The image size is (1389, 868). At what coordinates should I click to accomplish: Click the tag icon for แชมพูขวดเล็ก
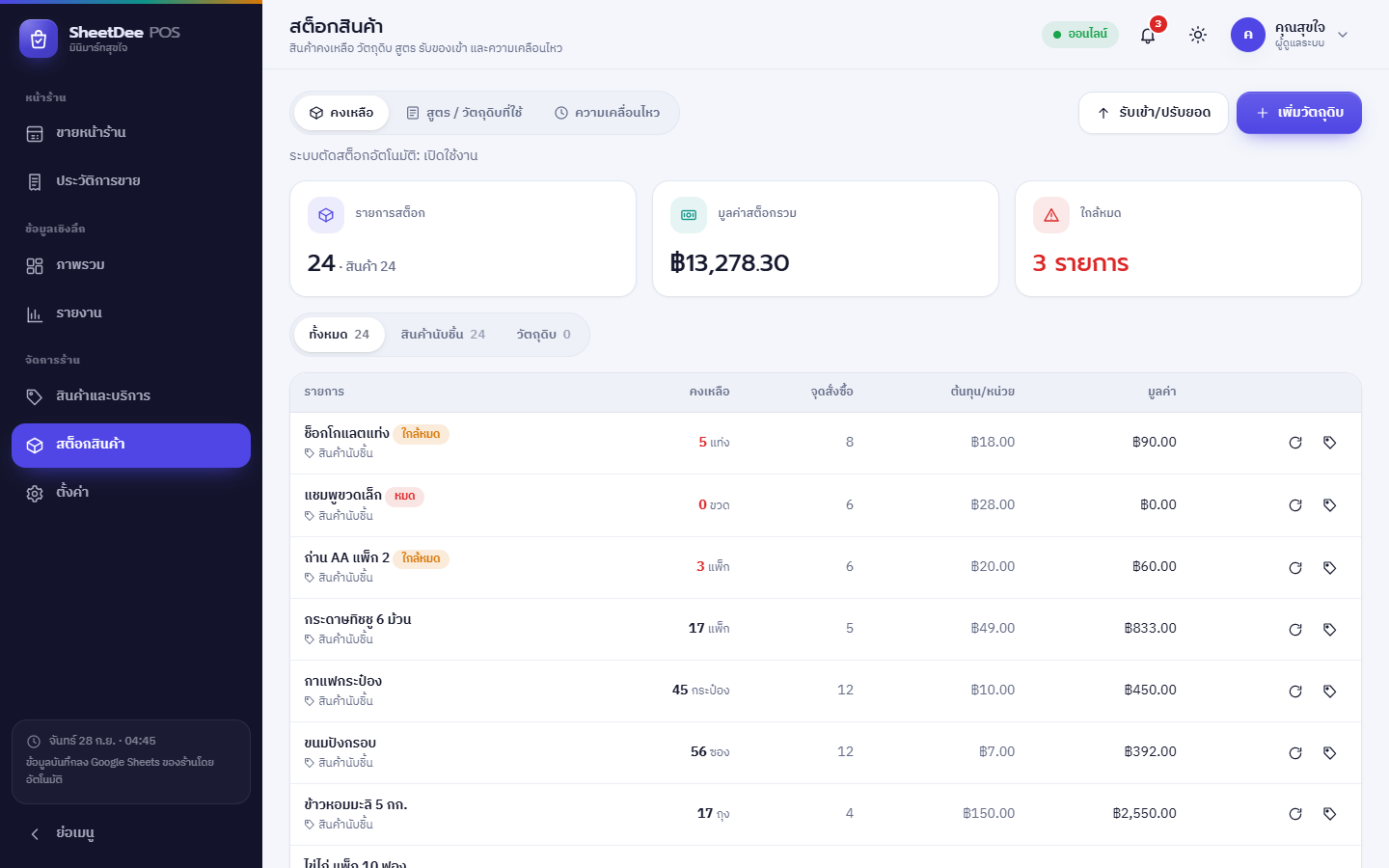pos(1330,505)
